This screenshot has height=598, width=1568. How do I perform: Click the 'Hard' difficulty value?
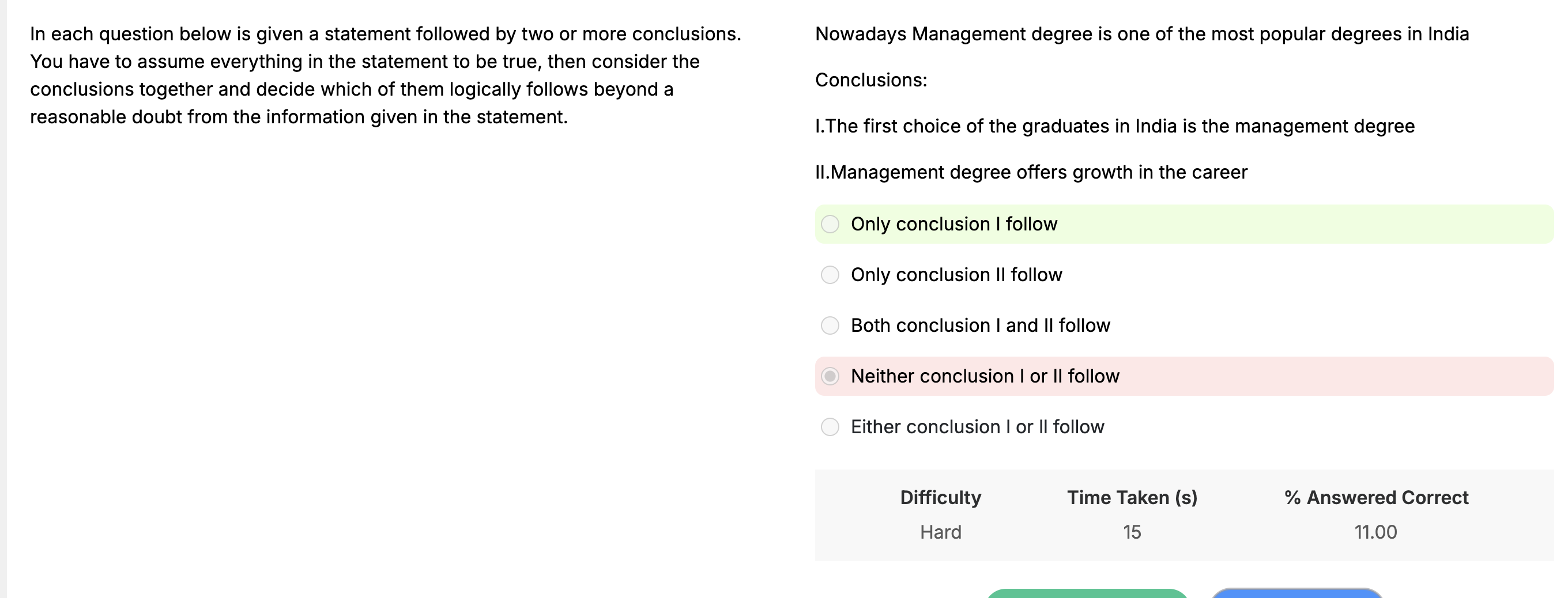(x=940, y=532)
